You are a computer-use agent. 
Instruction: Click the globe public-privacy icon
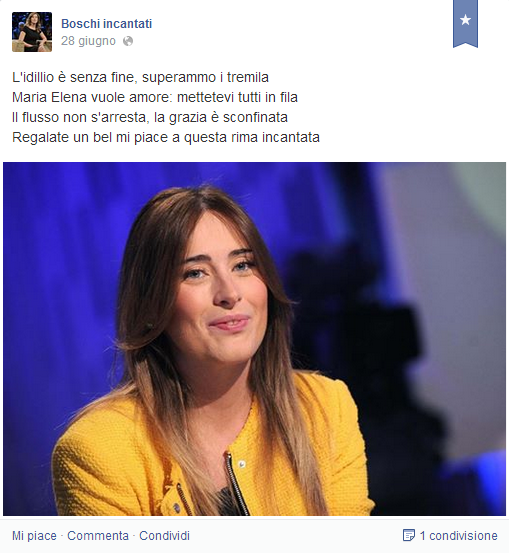pyautogui.click(x=128, y=41)
